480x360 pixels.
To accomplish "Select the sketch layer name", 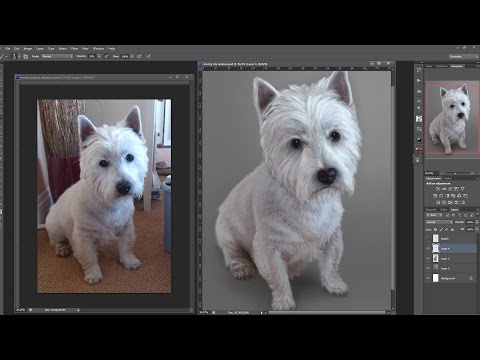I will (x=445, y=239).
